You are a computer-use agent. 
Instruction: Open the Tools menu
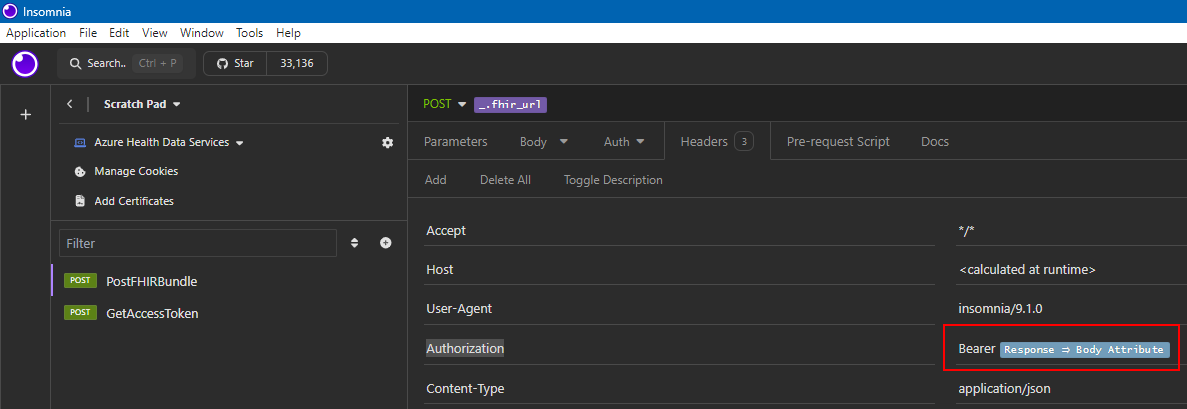[x=249, y=33]
